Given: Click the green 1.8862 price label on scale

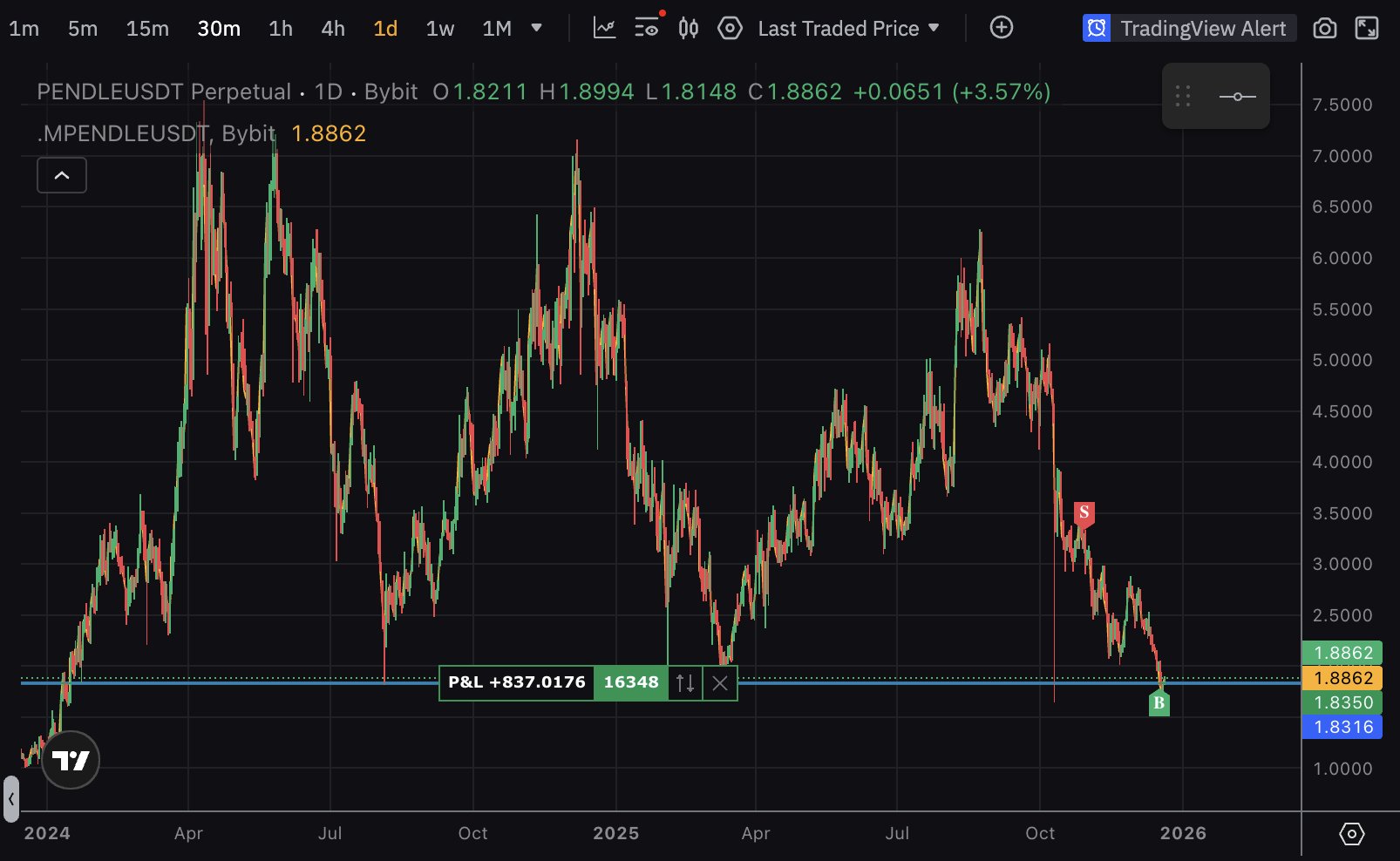Looking at the screenshot, I should point(1342,653).
